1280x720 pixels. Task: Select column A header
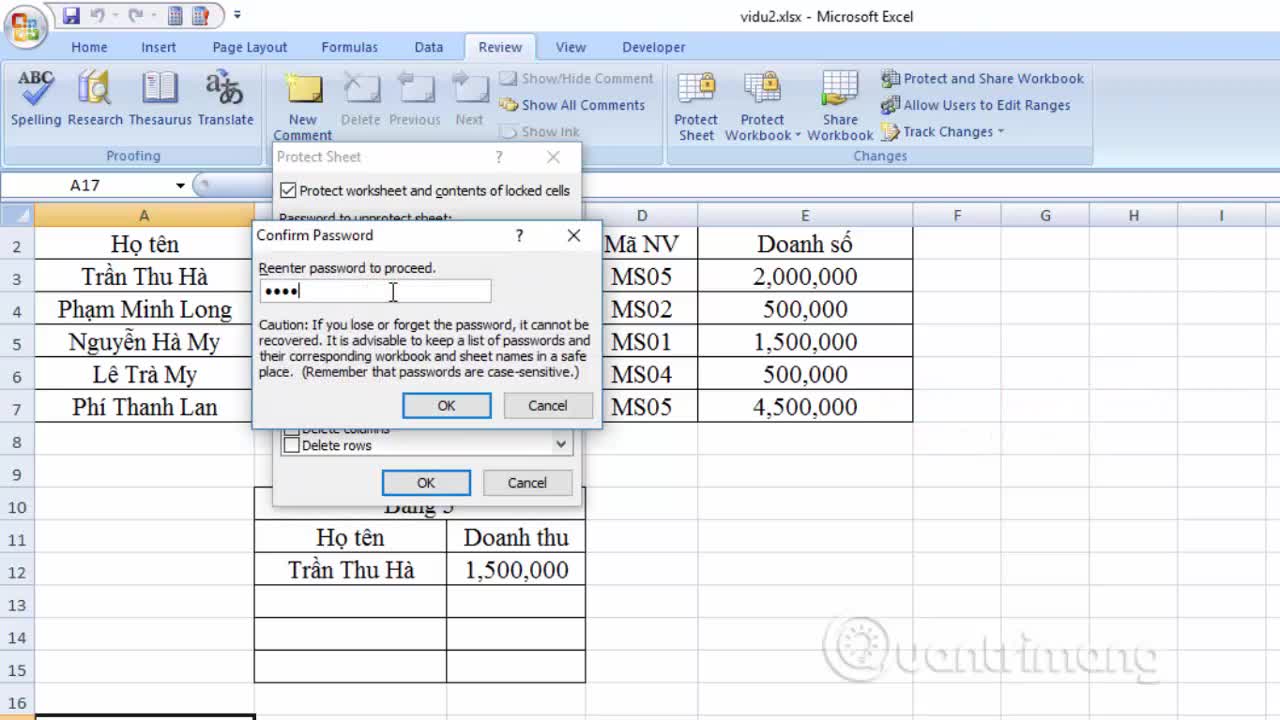pos(144,215)
